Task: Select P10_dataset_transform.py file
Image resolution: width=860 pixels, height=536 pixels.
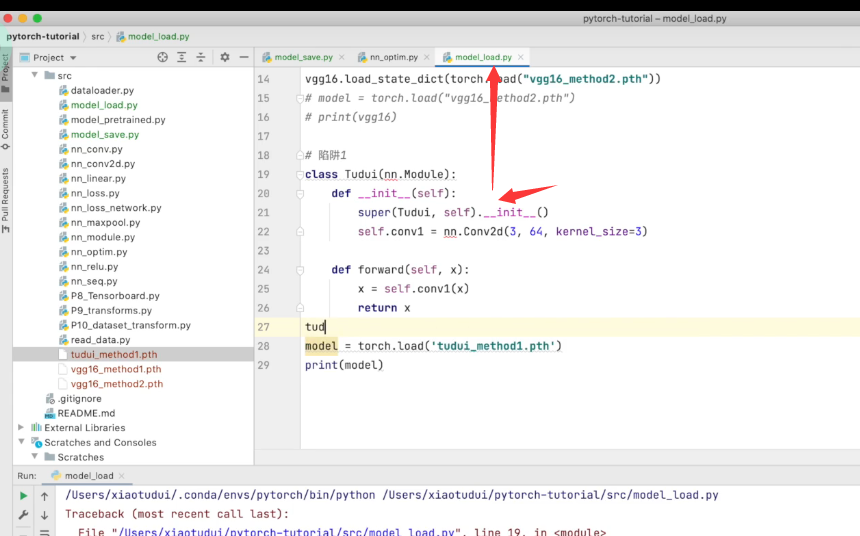Action: pos(131,325)
